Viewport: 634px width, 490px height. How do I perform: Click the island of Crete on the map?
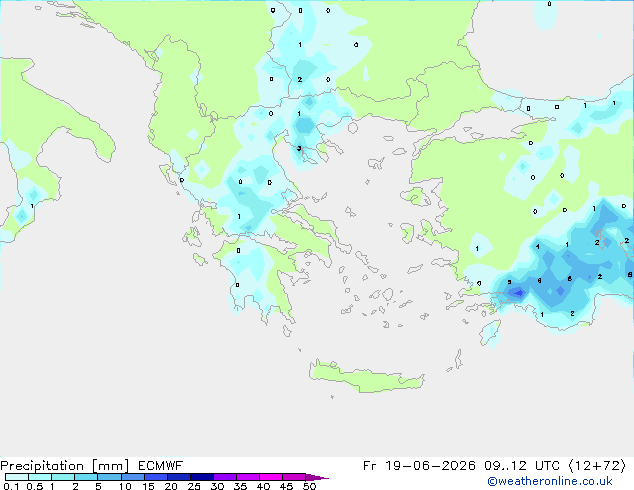[366, 377]
